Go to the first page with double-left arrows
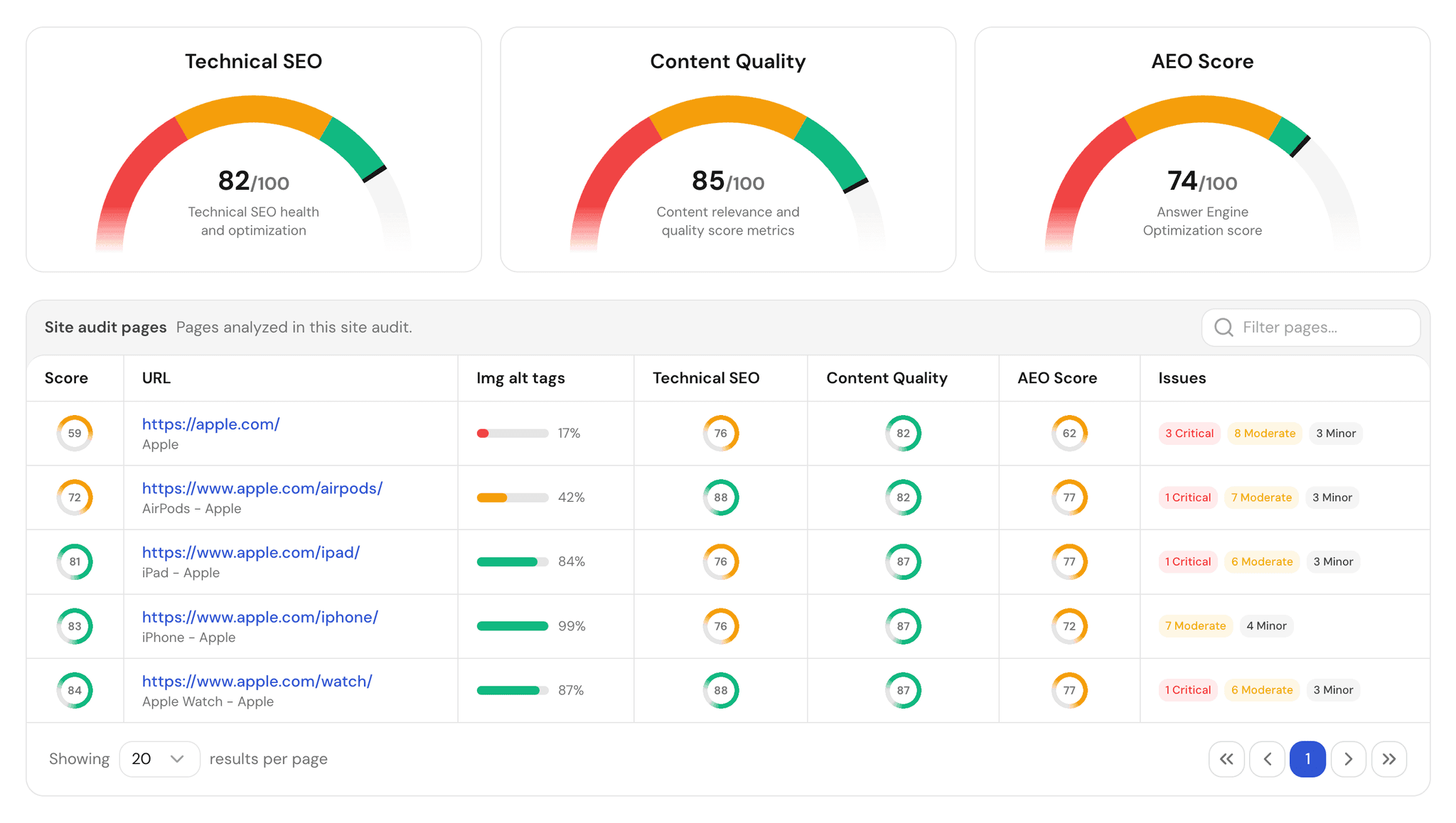The image size is (1456, 823). pos(1226,759)
